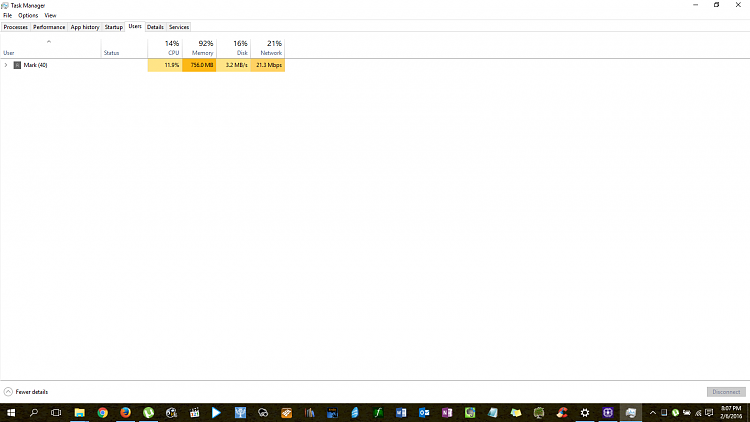Launch Firefox from the taskbar
750x422 pixels.
[x=125, y=412]
